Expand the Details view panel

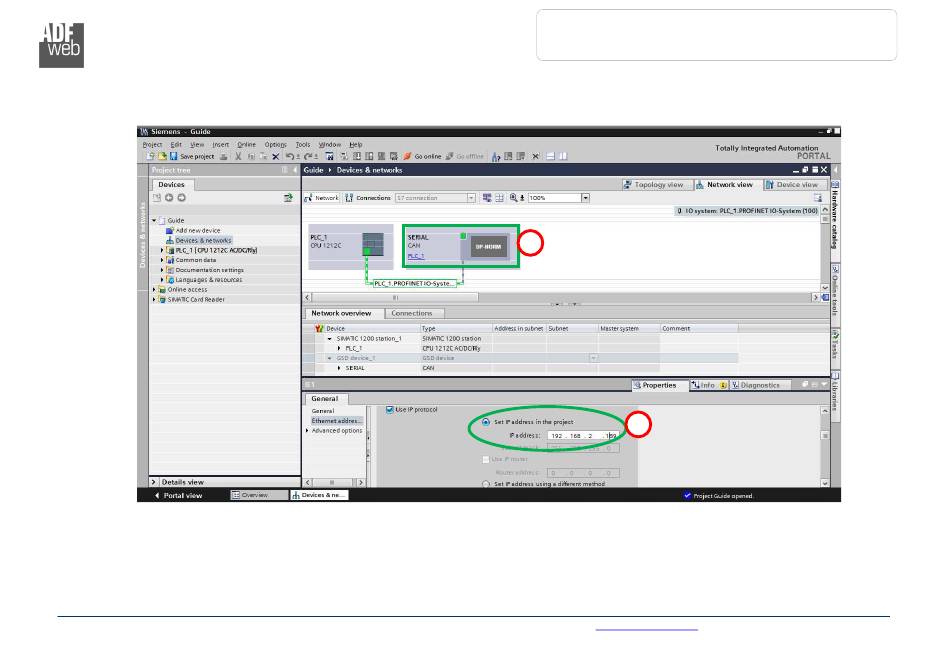pos(154,482)
